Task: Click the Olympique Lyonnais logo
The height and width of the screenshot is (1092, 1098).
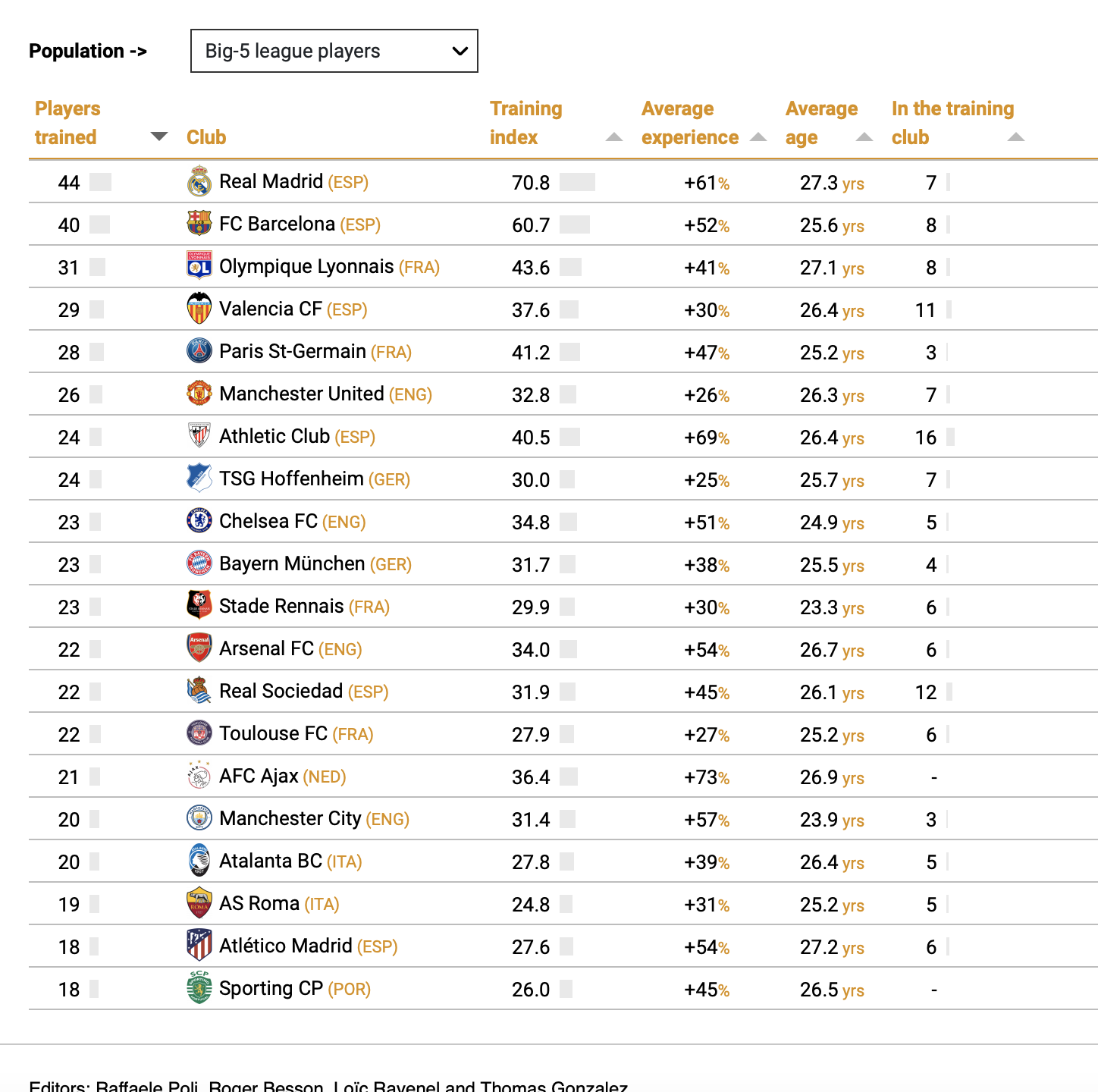Action: pos(199,266)
